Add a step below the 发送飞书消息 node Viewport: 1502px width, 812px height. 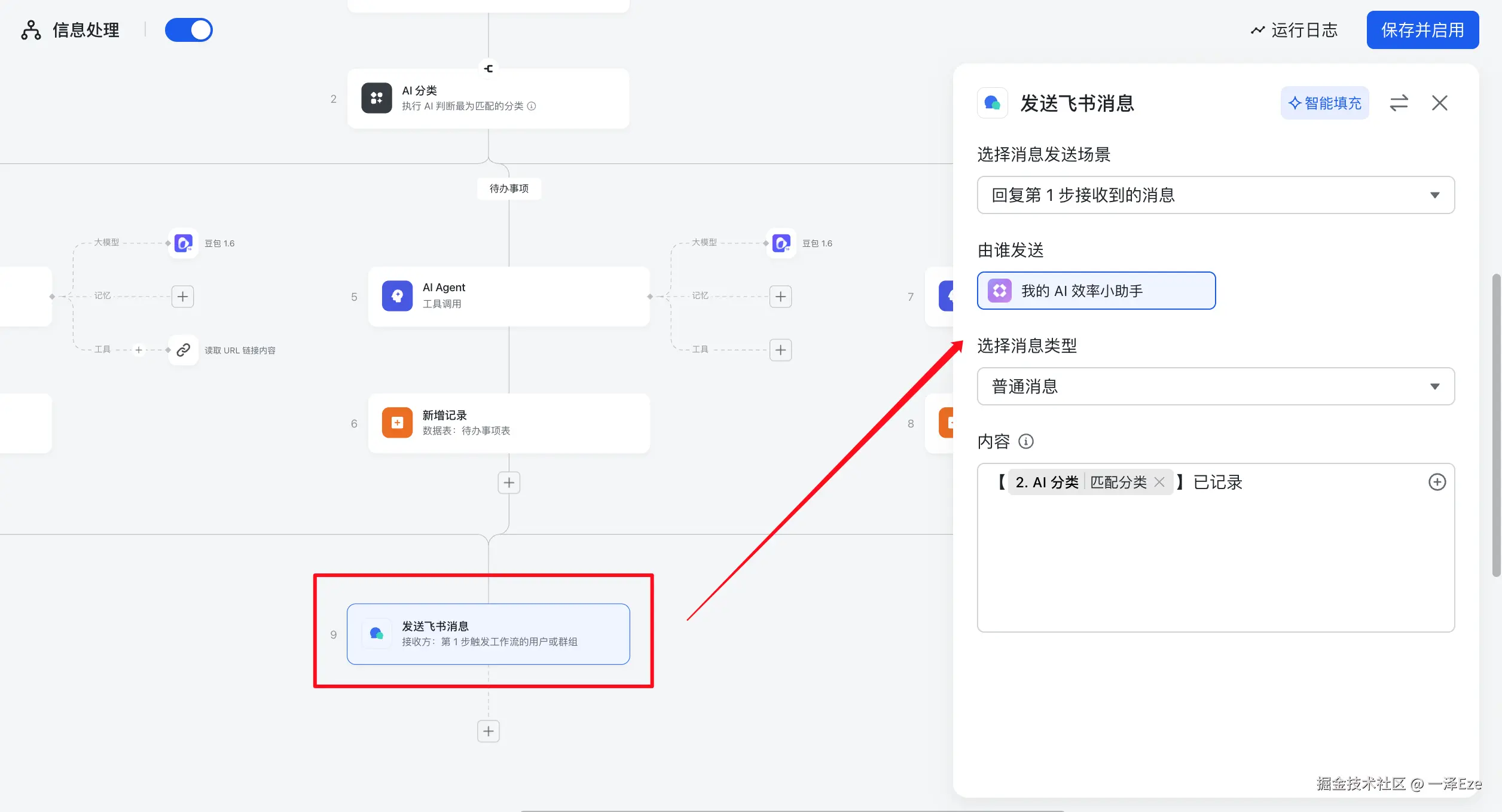(x=489, y=731)
